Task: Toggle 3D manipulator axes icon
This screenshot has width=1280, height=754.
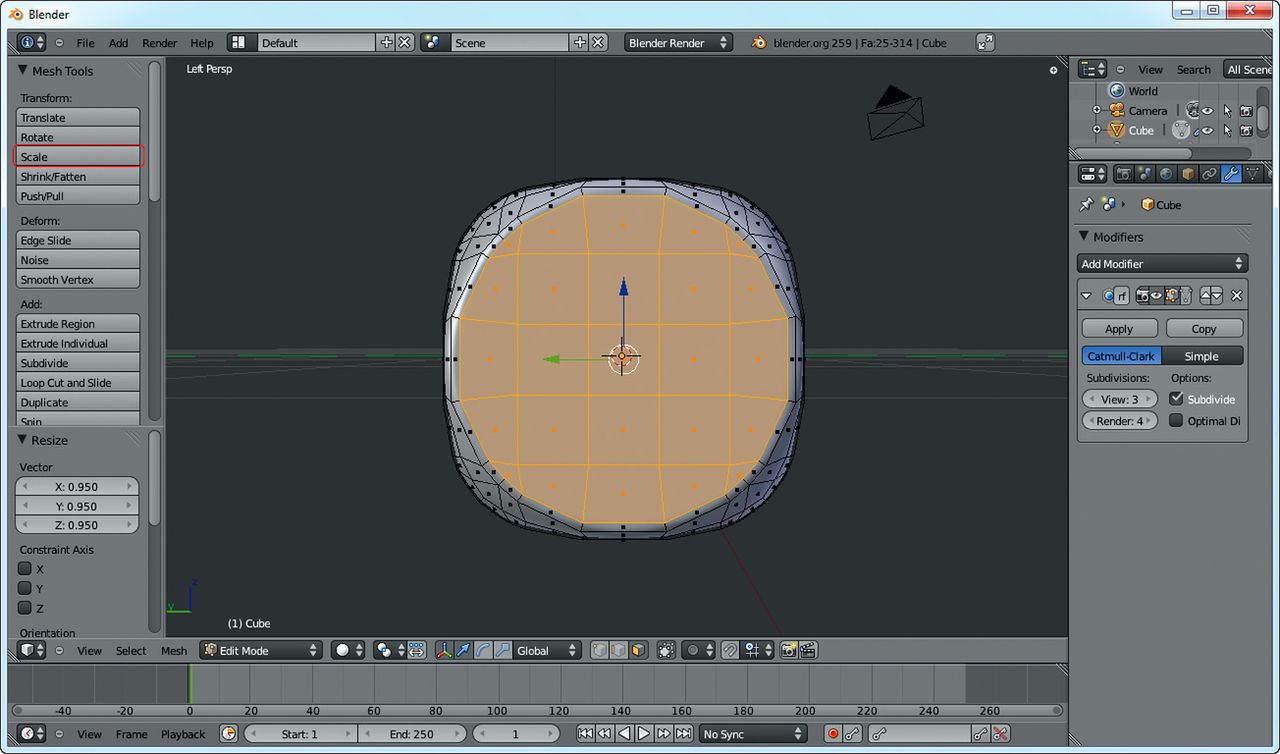Action: [x=444, y=650]
